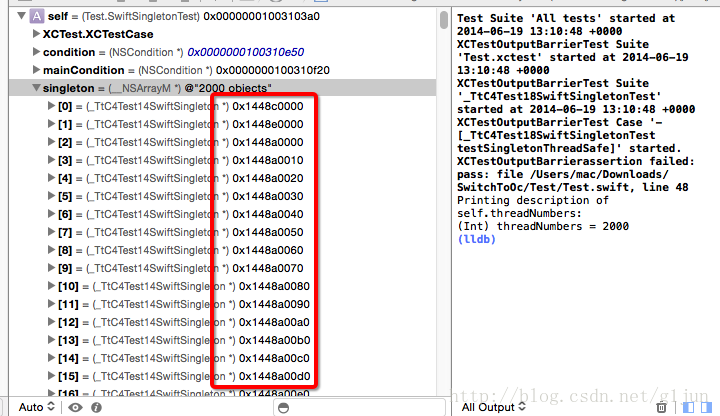This screenshot has height=416, width=720.
Task: Click "(Int) threadNumbers = 2000" console line
Action: pyautogui.click(x=543, y=226)
